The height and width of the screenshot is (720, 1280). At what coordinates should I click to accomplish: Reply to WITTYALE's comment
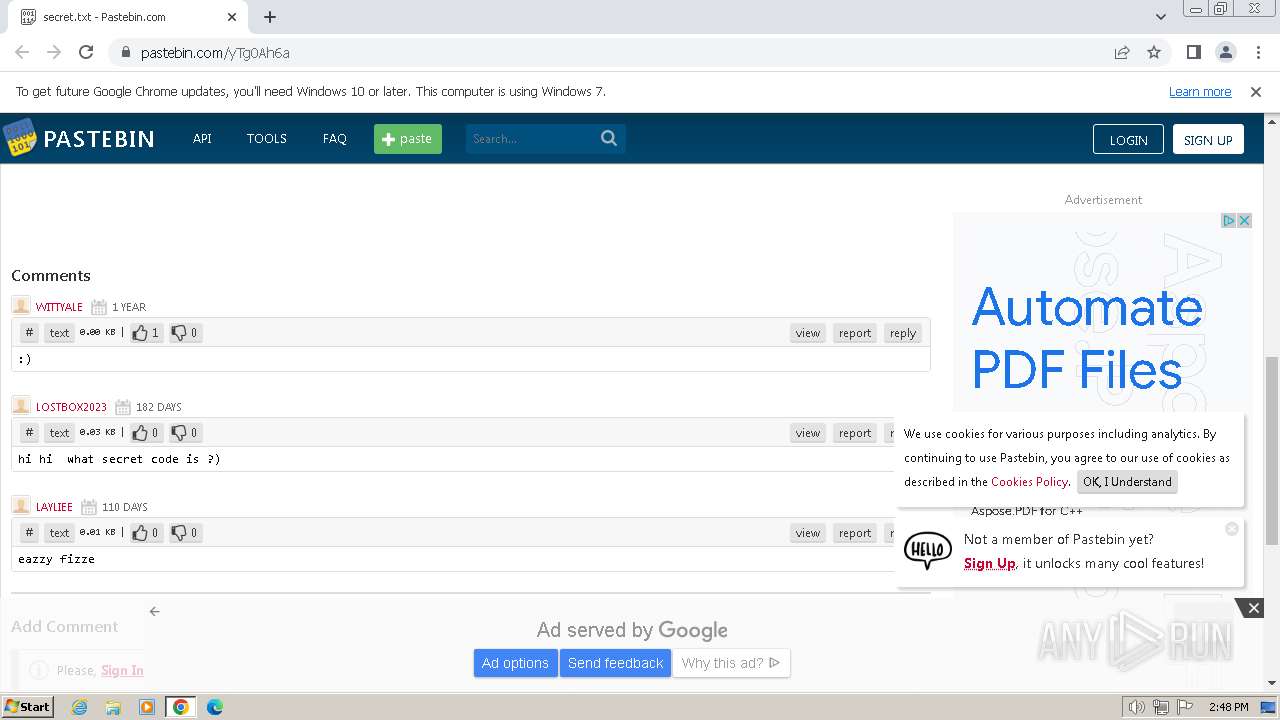[x=903, y=333]
